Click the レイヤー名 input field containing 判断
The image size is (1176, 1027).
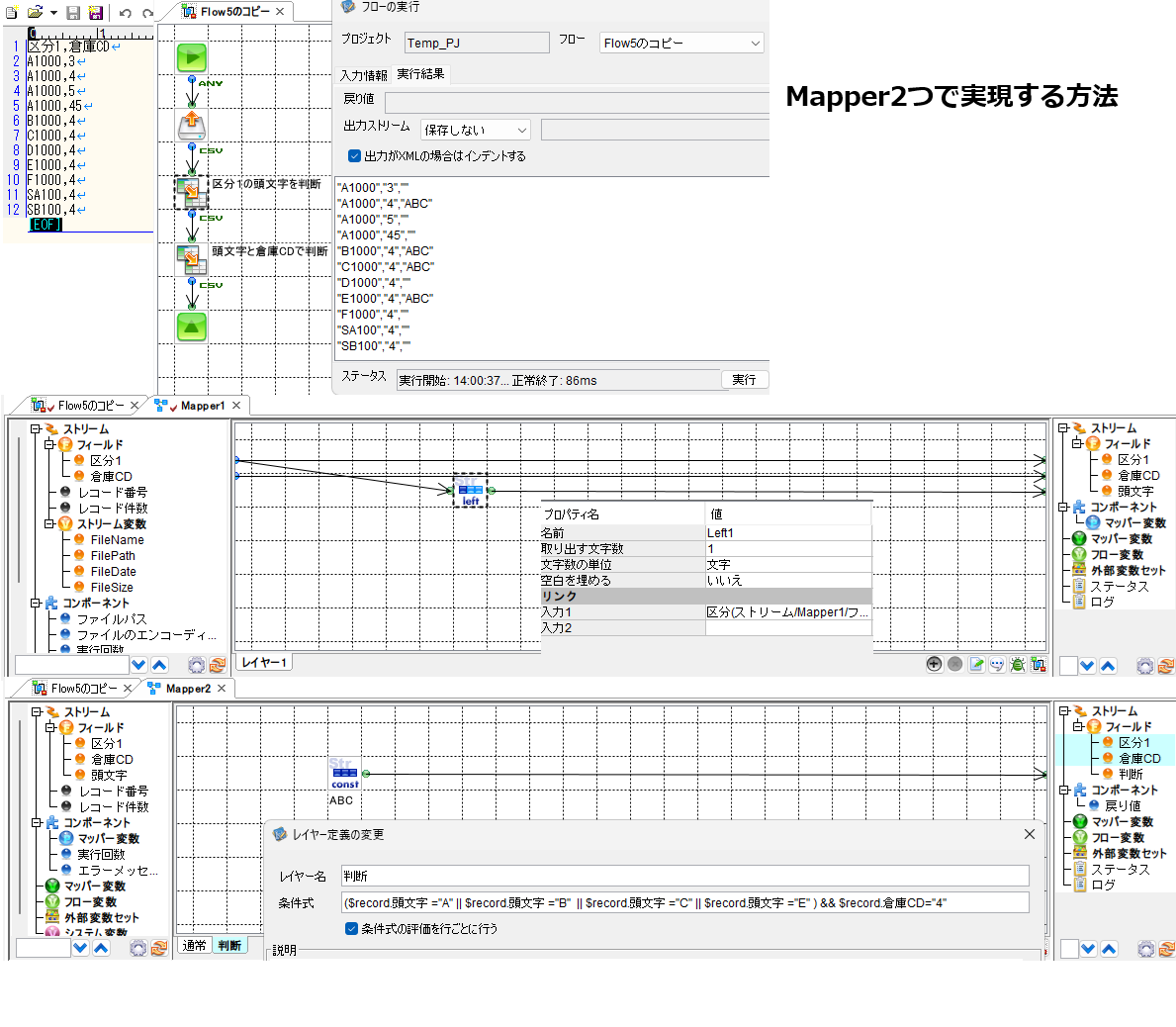tap(684, 876)
